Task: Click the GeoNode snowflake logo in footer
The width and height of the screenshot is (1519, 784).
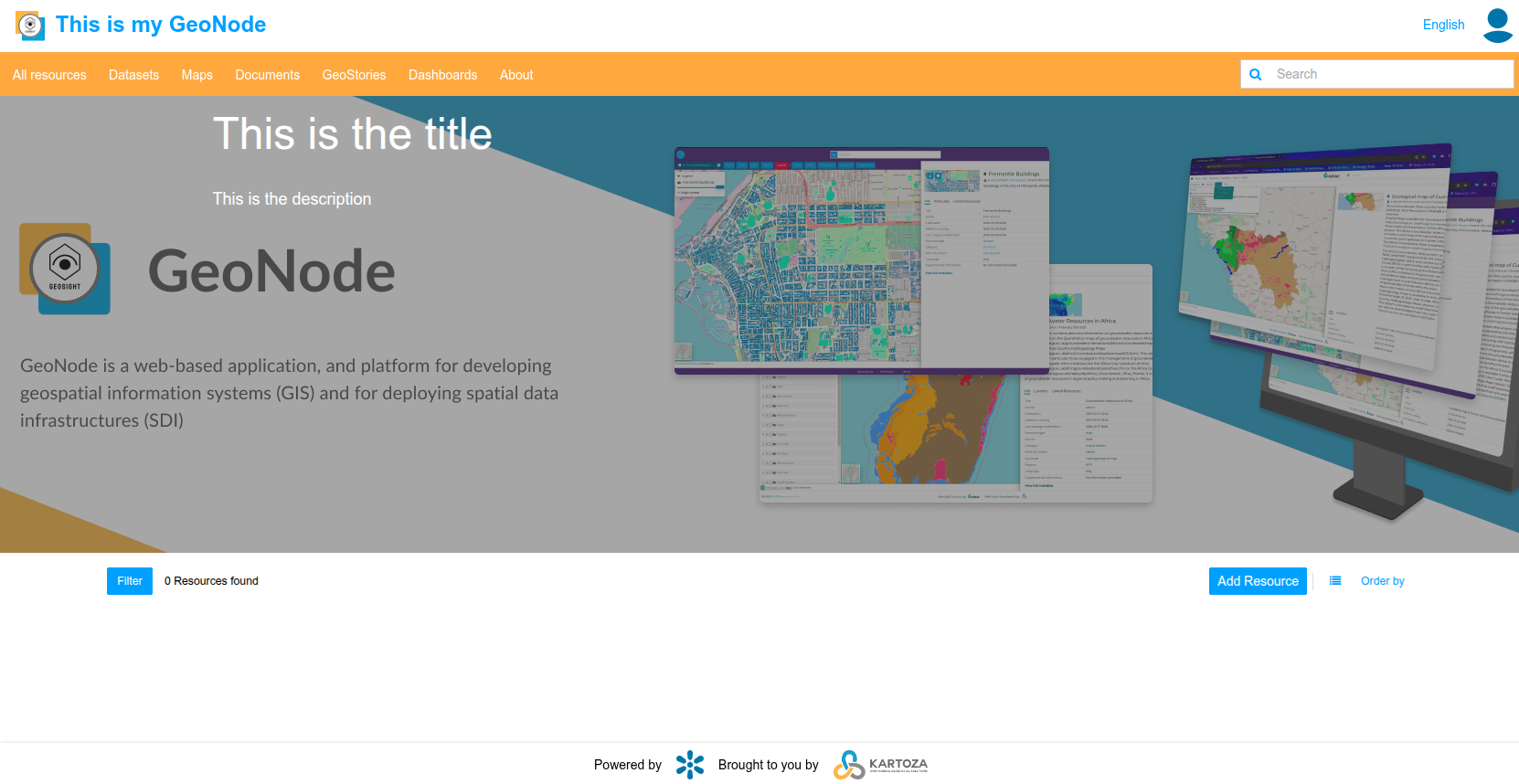Action: (690, 765)
